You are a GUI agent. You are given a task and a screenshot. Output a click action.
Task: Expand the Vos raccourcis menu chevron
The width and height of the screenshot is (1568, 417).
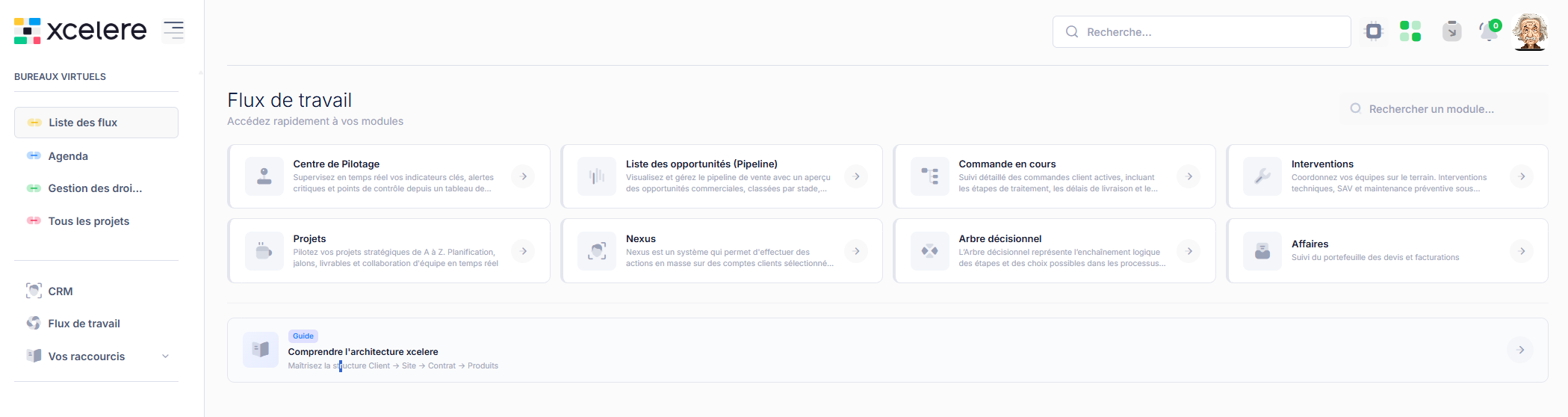tap(166, 356)
